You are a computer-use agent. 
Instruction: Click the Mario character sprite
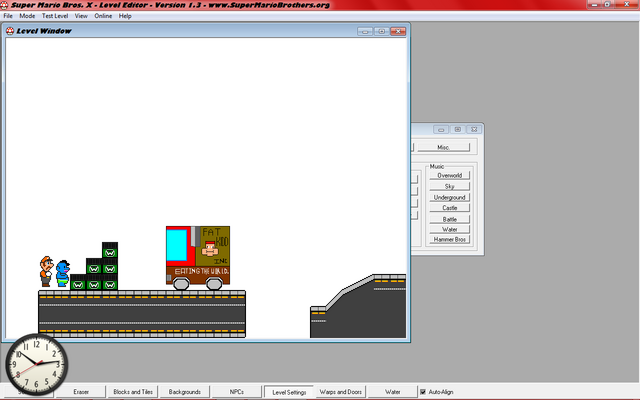(46, 271)
